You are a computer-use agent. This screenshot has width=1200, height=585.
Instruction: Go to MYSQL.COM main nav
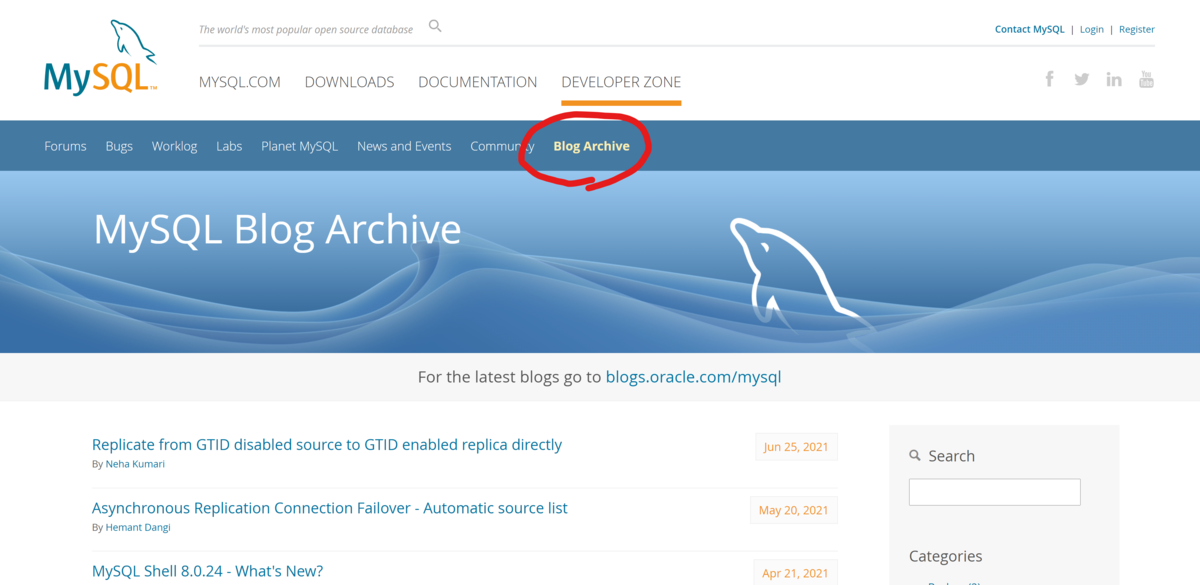(x=240, y=82)
